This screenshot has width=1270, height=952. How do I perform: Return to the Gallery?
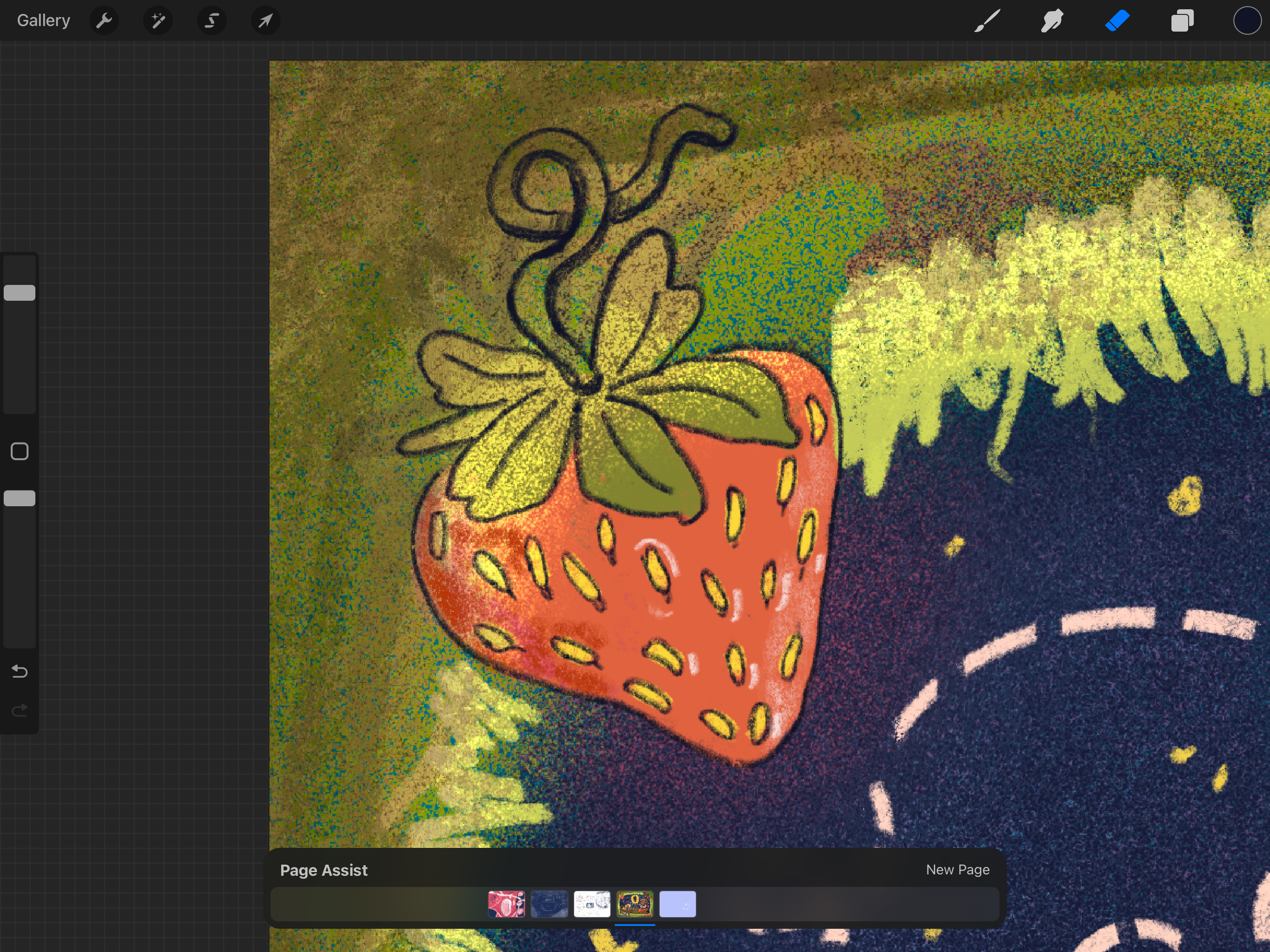(44, 21)
